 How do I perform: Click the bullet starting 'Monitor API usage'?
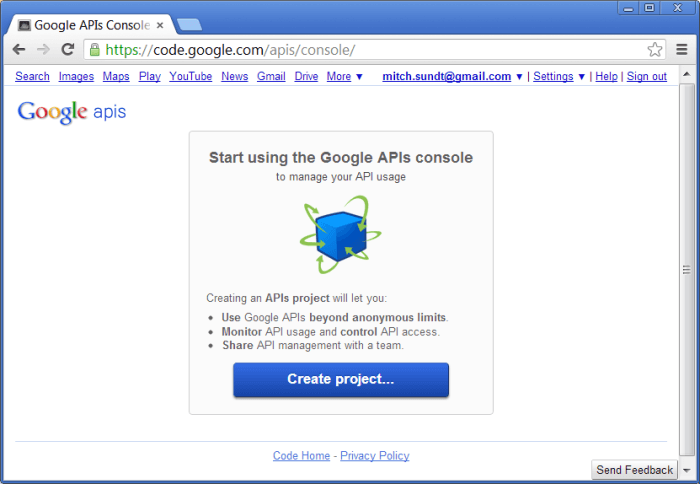tap(331, 332)
